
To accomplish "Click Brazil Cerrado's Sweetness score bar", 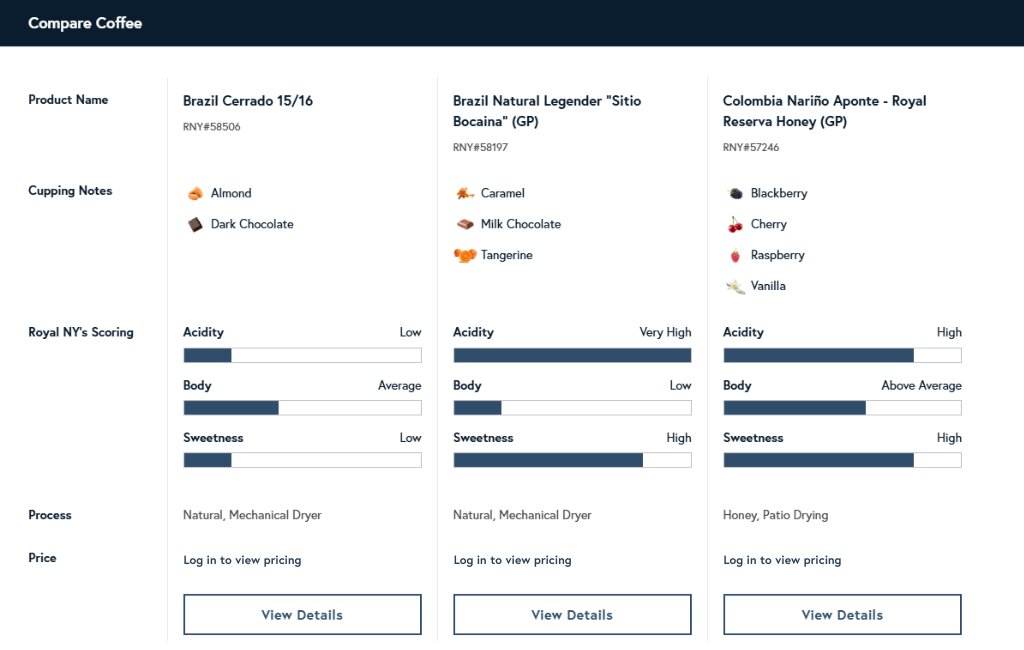I will (302, 460).
